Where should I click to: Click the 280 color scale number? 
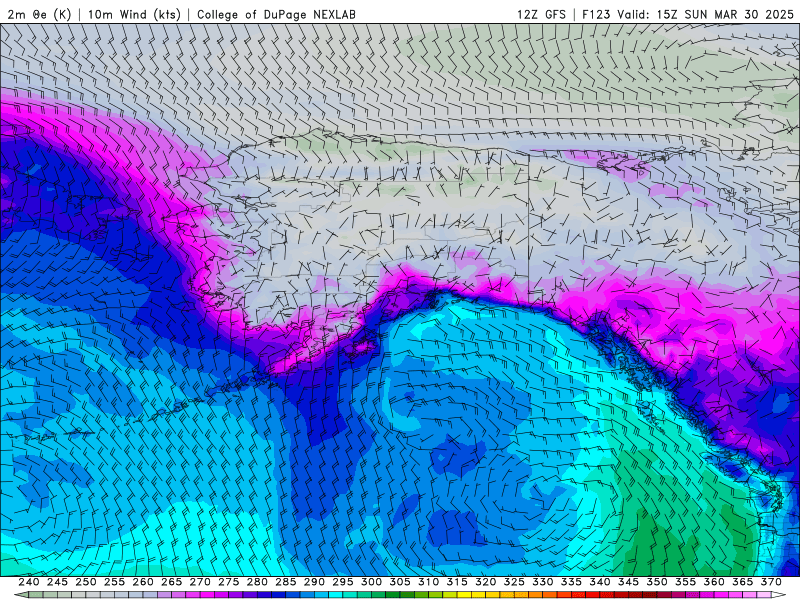pos(257,582)
